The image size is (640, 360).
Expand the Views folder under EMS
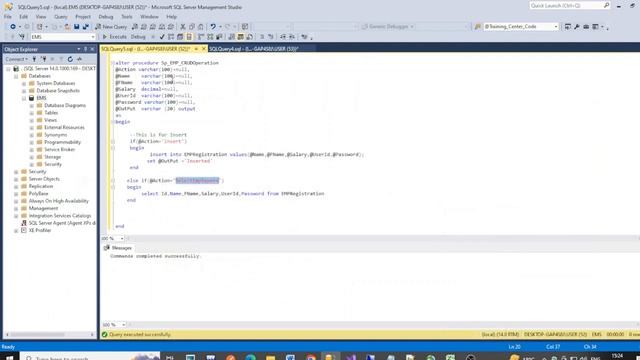pos(31,120)
